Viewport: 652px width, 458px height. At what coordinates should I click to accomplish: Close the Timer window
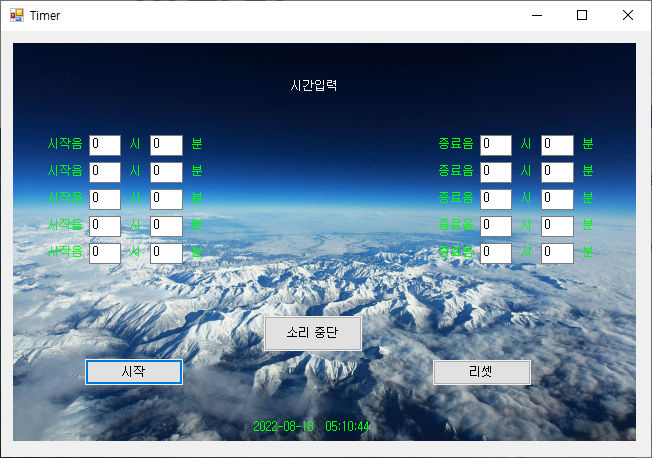click(x=627, y=15)
